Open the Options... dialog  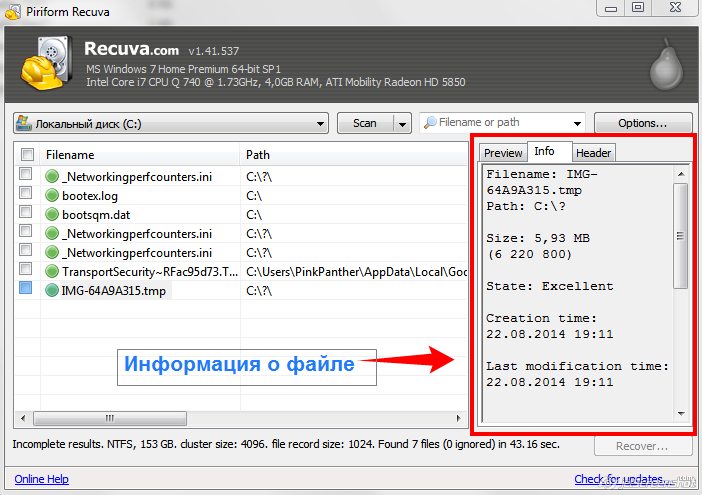[x=642, y=123]
